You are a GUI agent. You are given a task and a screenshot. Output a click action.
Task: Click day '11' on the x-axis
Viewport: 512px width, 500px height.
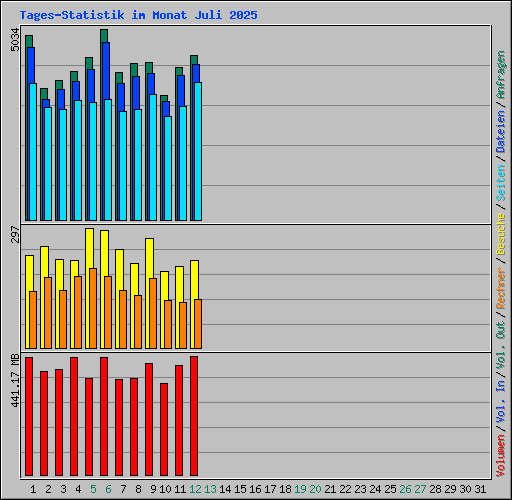[180, 489]
